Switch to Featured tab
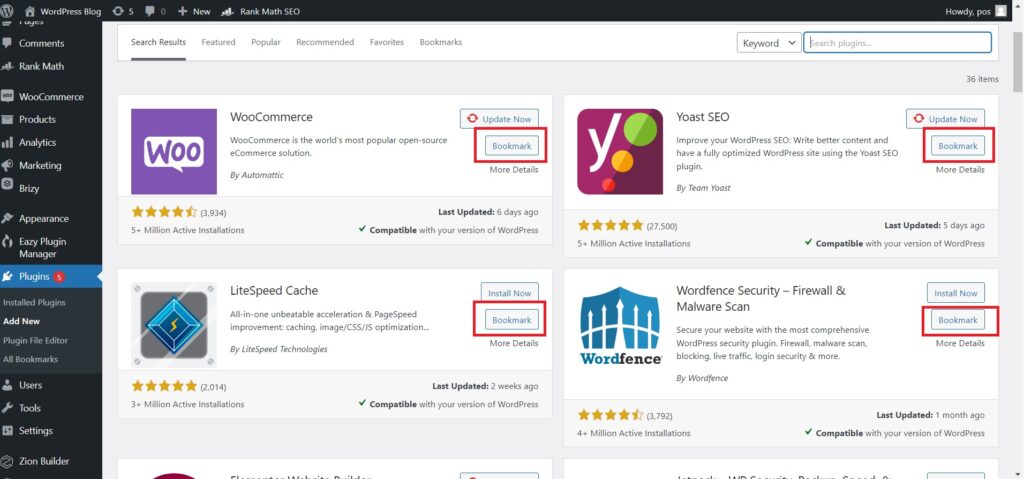The image size is (1024, 479). coord(218,42)
